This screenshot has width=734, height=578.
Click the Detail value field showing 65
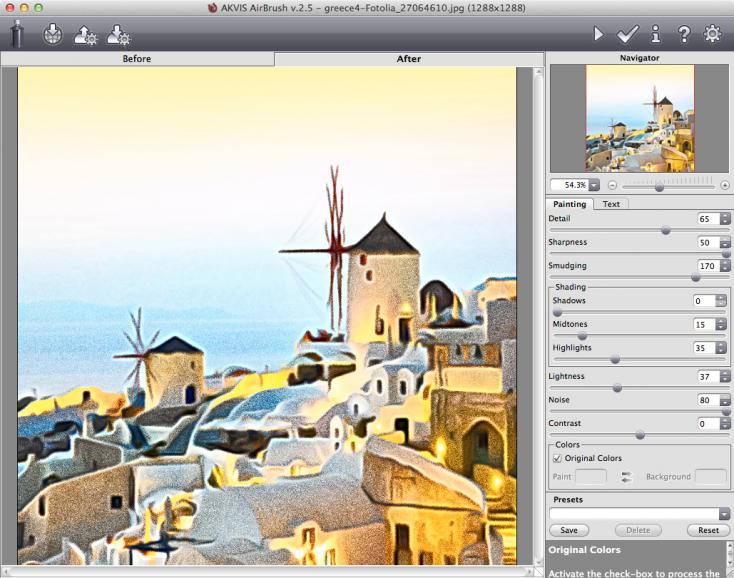click(707, 218)
